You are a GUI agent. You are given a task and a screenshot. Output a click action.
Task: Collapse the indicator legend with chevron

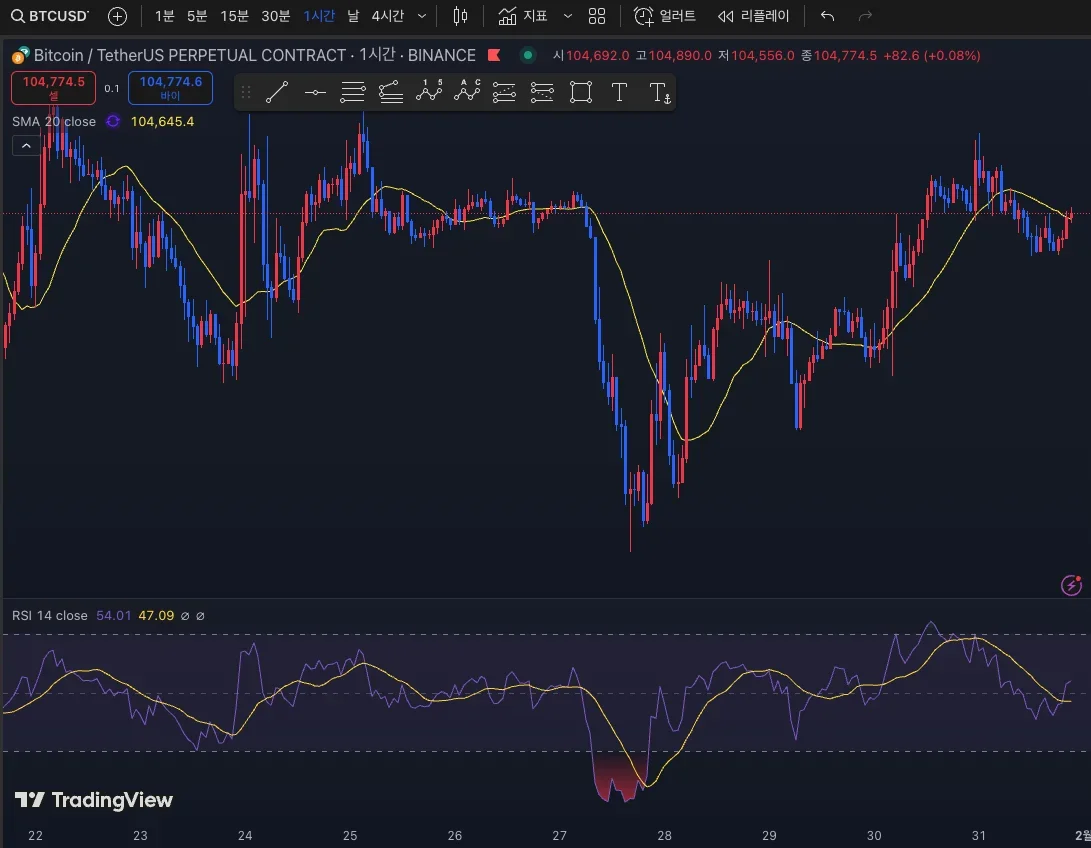(26, 145)
